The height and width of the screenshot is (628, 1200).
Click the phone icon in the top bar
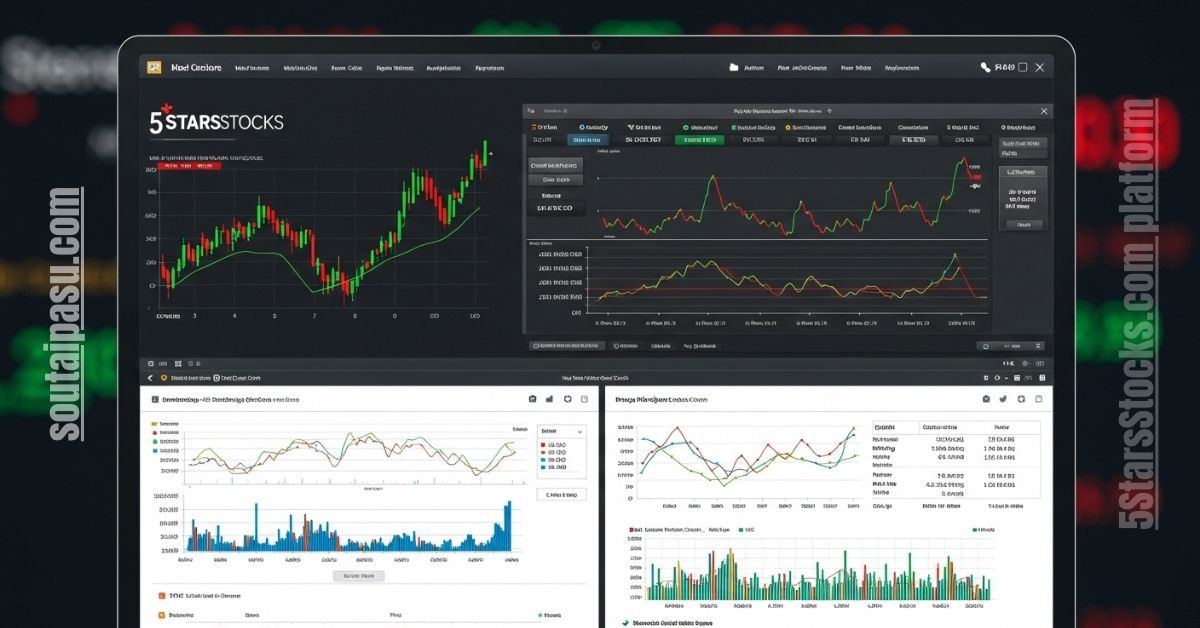[x=985, y=67]
